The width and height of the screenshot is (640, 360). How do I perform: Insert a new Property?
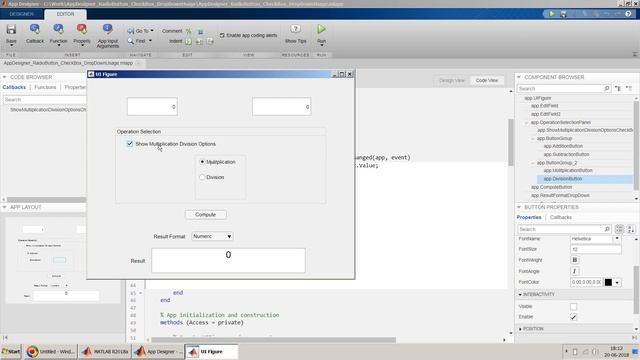(x=82, y=33)
